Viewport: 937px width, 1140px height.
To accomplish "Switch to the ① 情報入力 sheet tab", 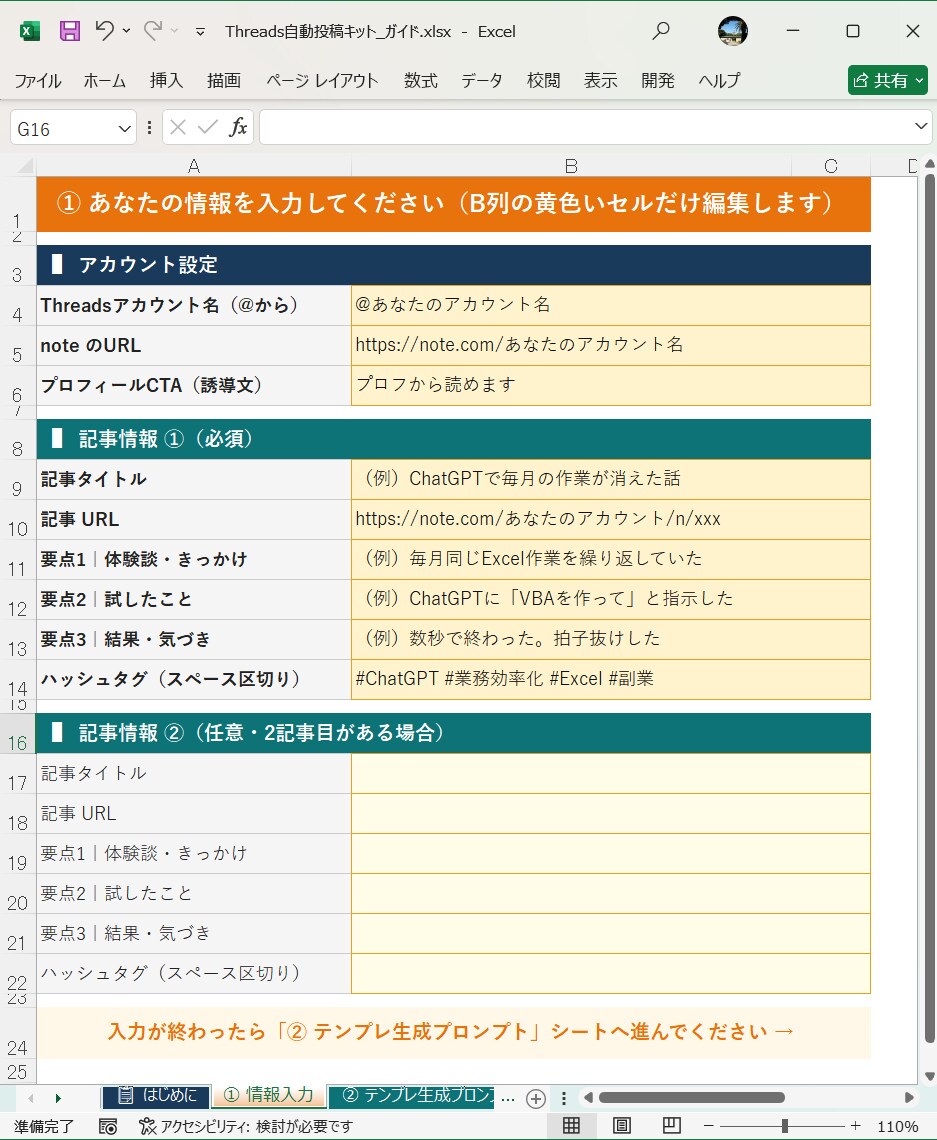I will pos(268,1095).
